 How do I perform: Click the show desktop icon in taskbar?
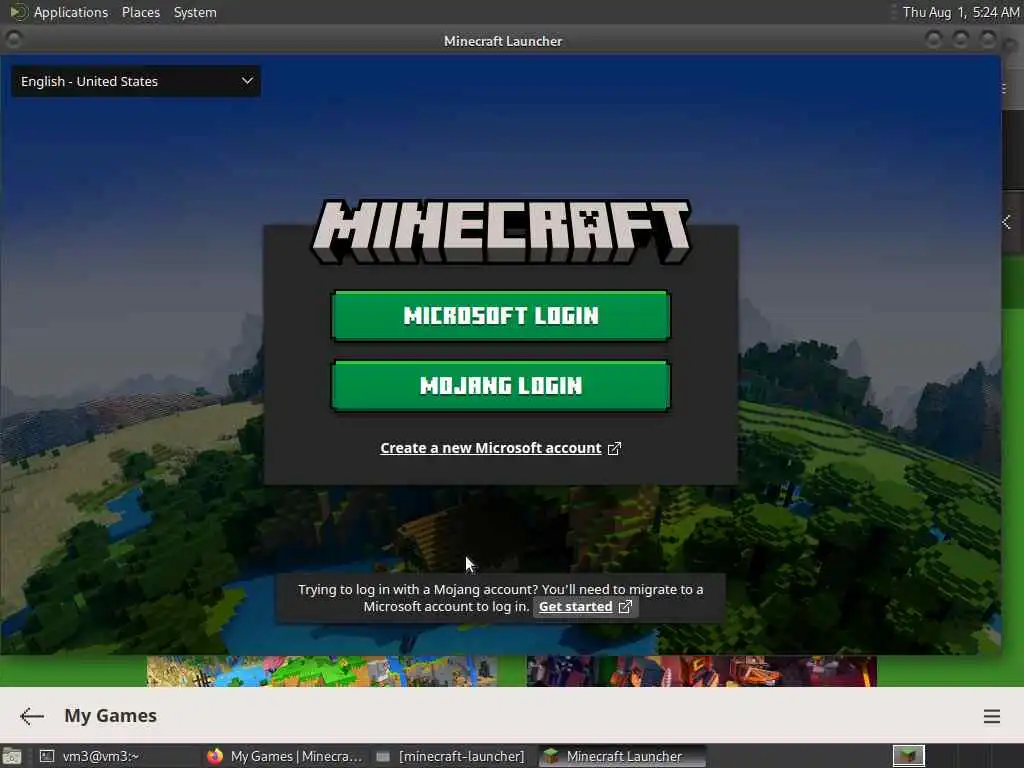coord(12,756)
